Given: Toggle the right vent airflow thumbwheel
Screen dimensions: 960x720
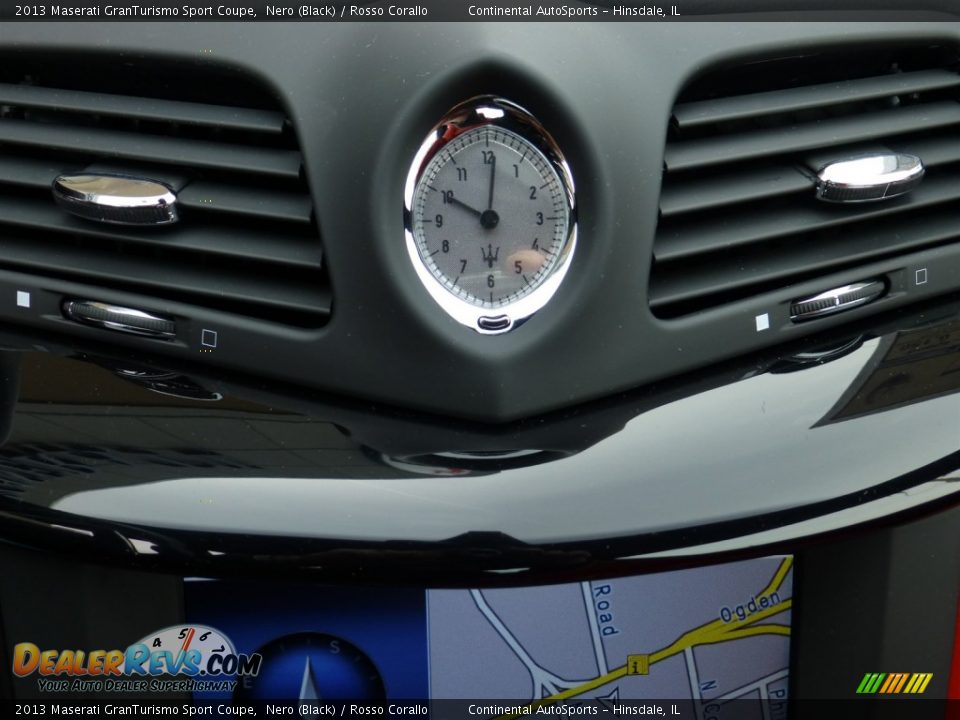Looking at the screenshot, I should 838,298.
